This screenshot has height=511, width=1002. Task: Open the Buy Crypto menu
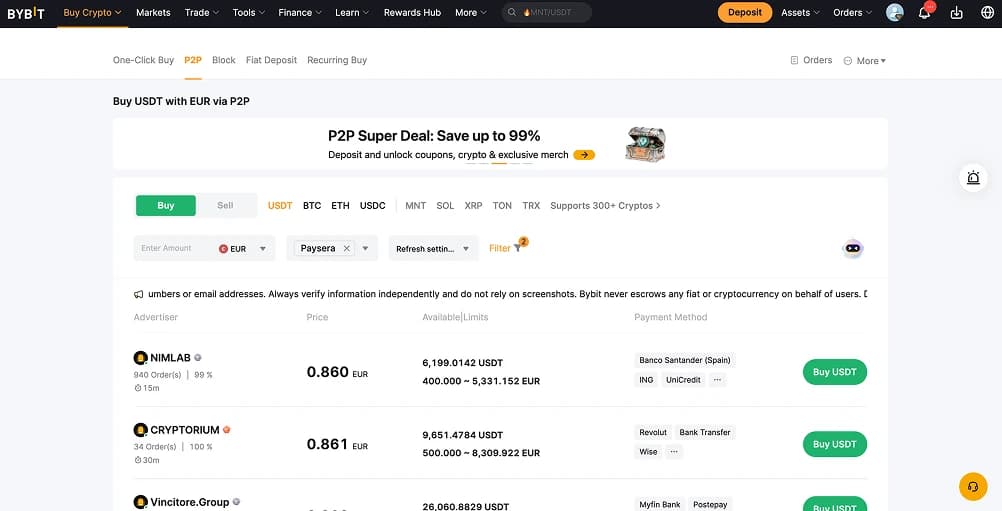click(x=92, y=13)
